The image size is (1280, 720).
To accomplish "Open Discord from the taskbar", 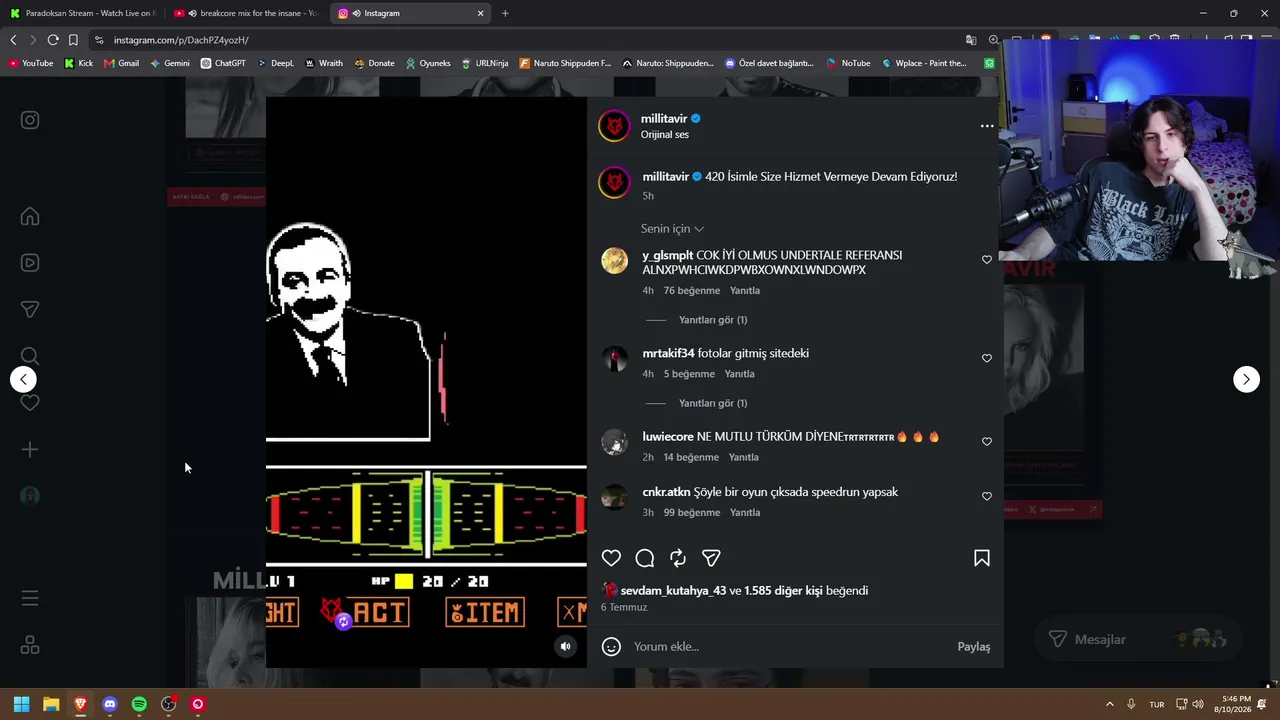I will [x=110, y=704].
